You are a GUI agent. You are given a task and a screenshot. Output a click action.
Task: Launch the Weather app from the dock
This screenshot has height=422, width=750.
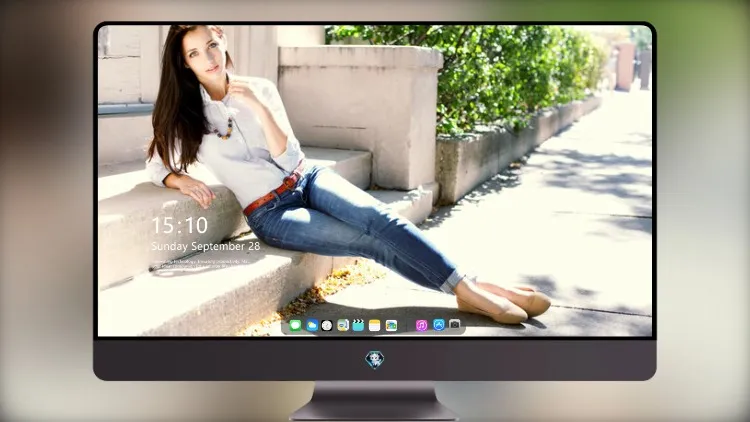tap(312, 325)
